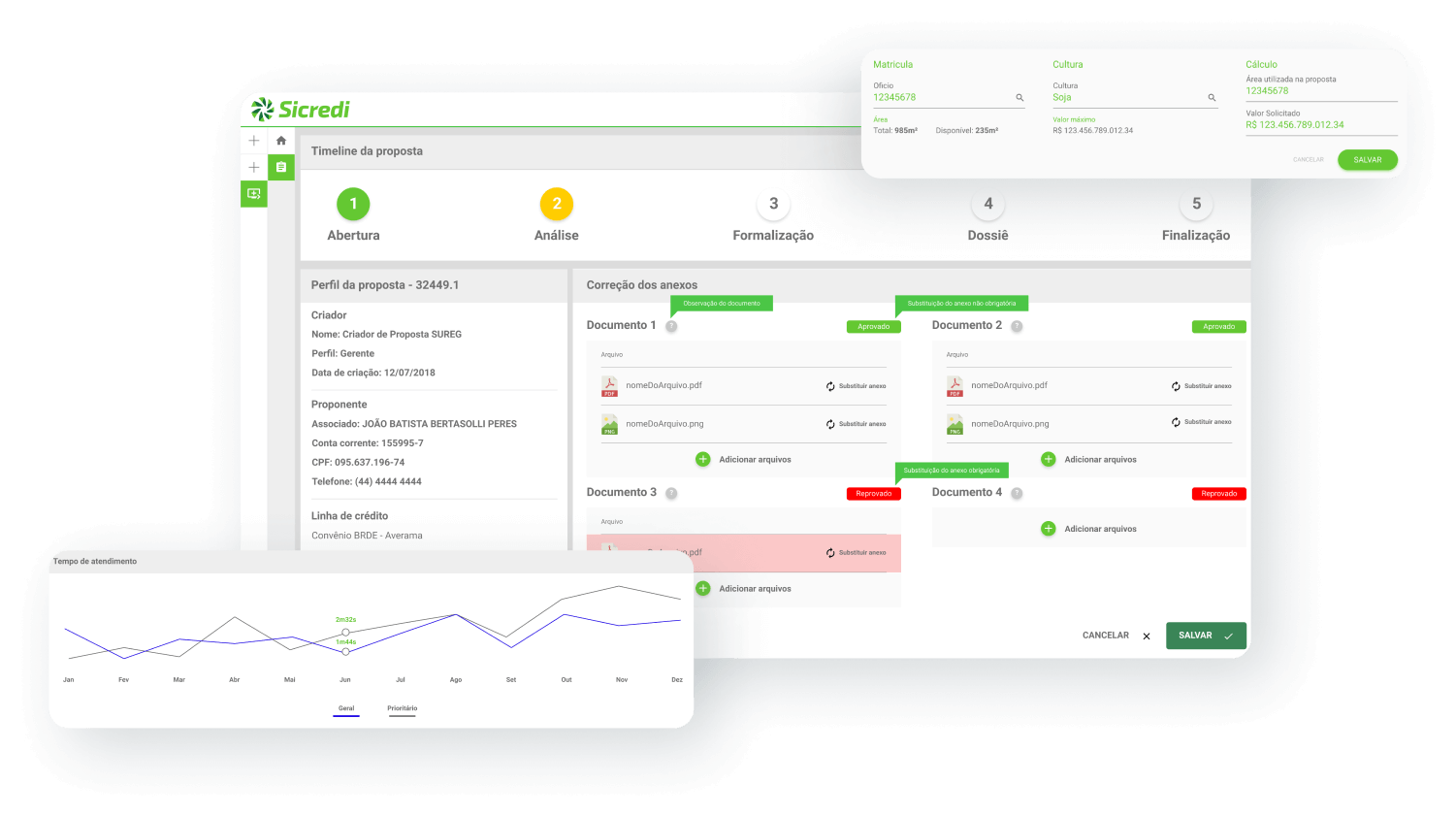Click the second plus icon in sidebar

tap(254, 167)
